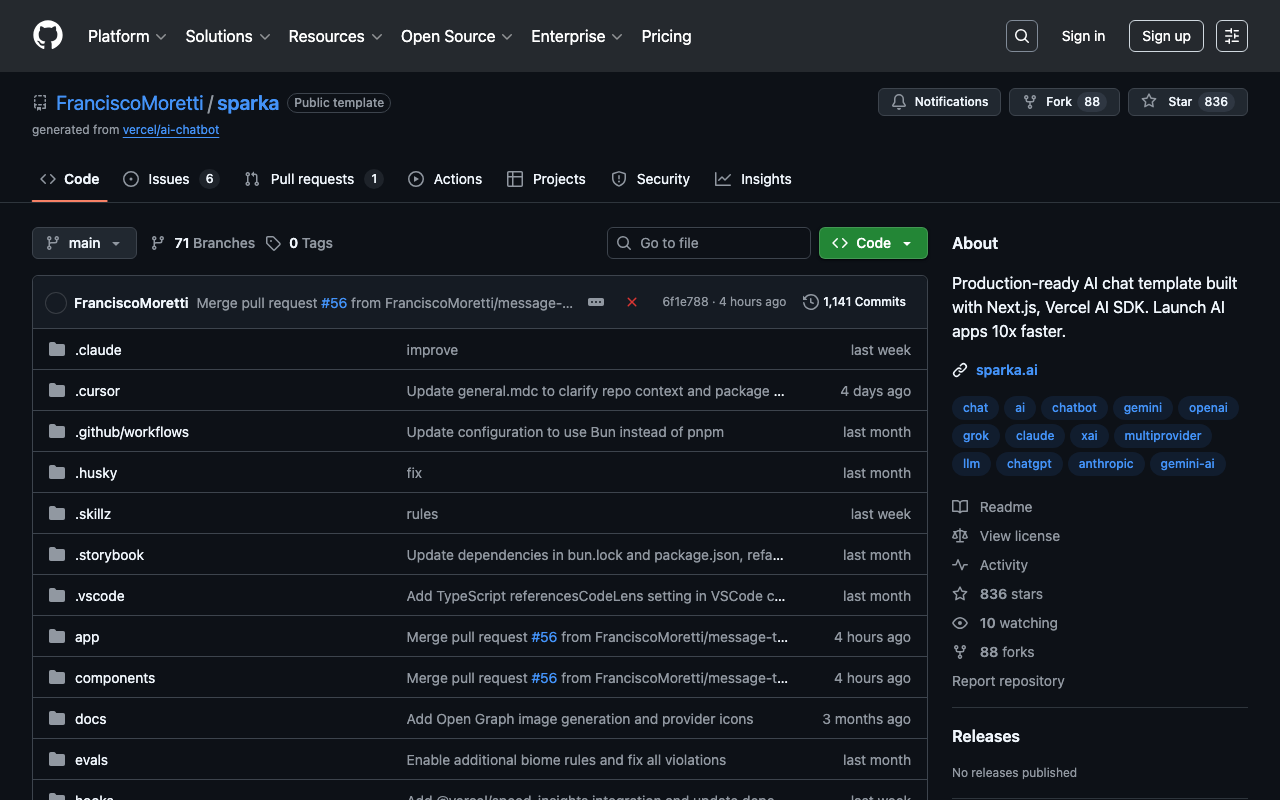Click the tags icon next to Tags
The height and width of the screenshot is (800, 1280).
point(274,243)
